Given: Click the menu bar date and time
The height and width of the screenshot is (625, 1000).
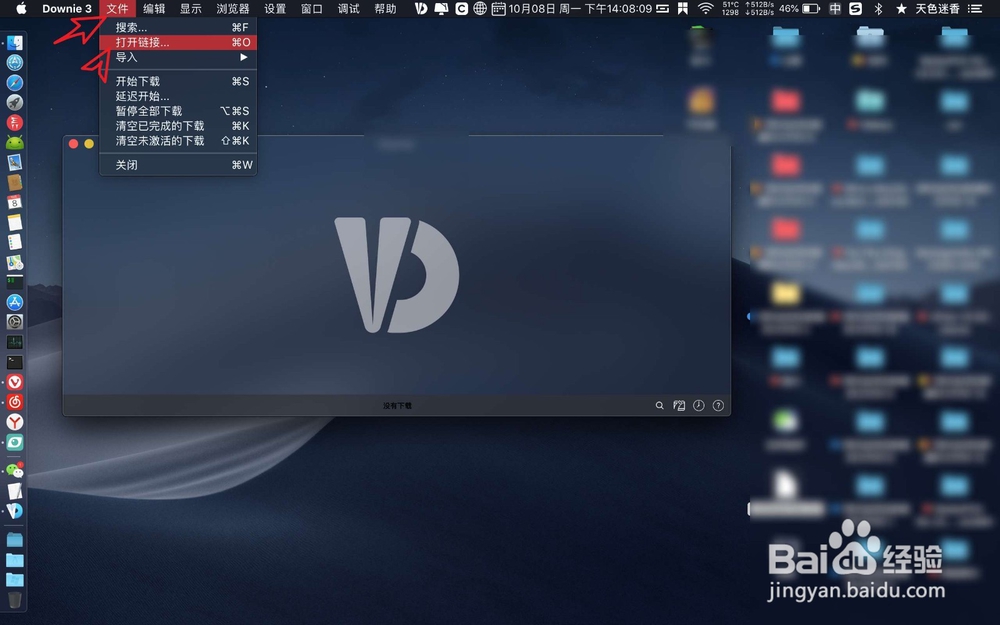Looking at the screenshot, I should 580,8.
